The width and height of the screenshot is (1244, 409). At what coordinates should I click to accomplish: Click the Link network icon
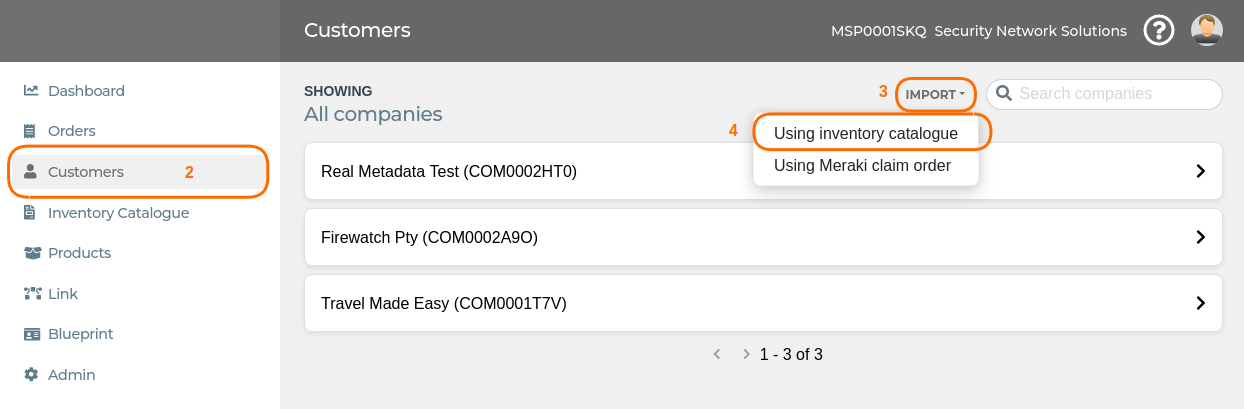point(31,294)
